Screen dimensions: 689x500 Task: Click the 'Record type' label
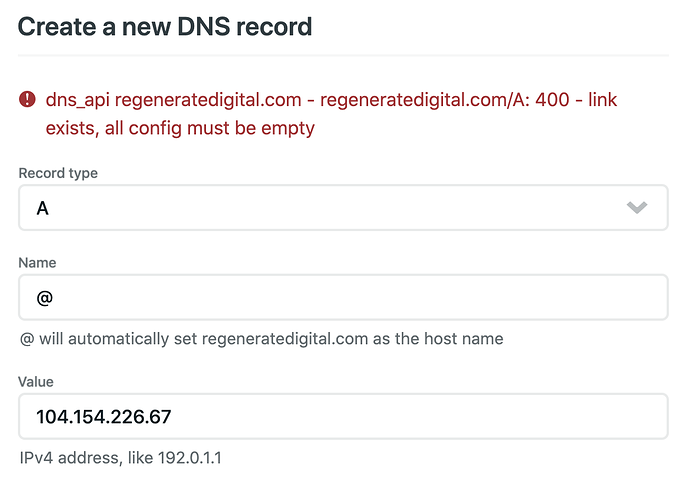point(58,173)
